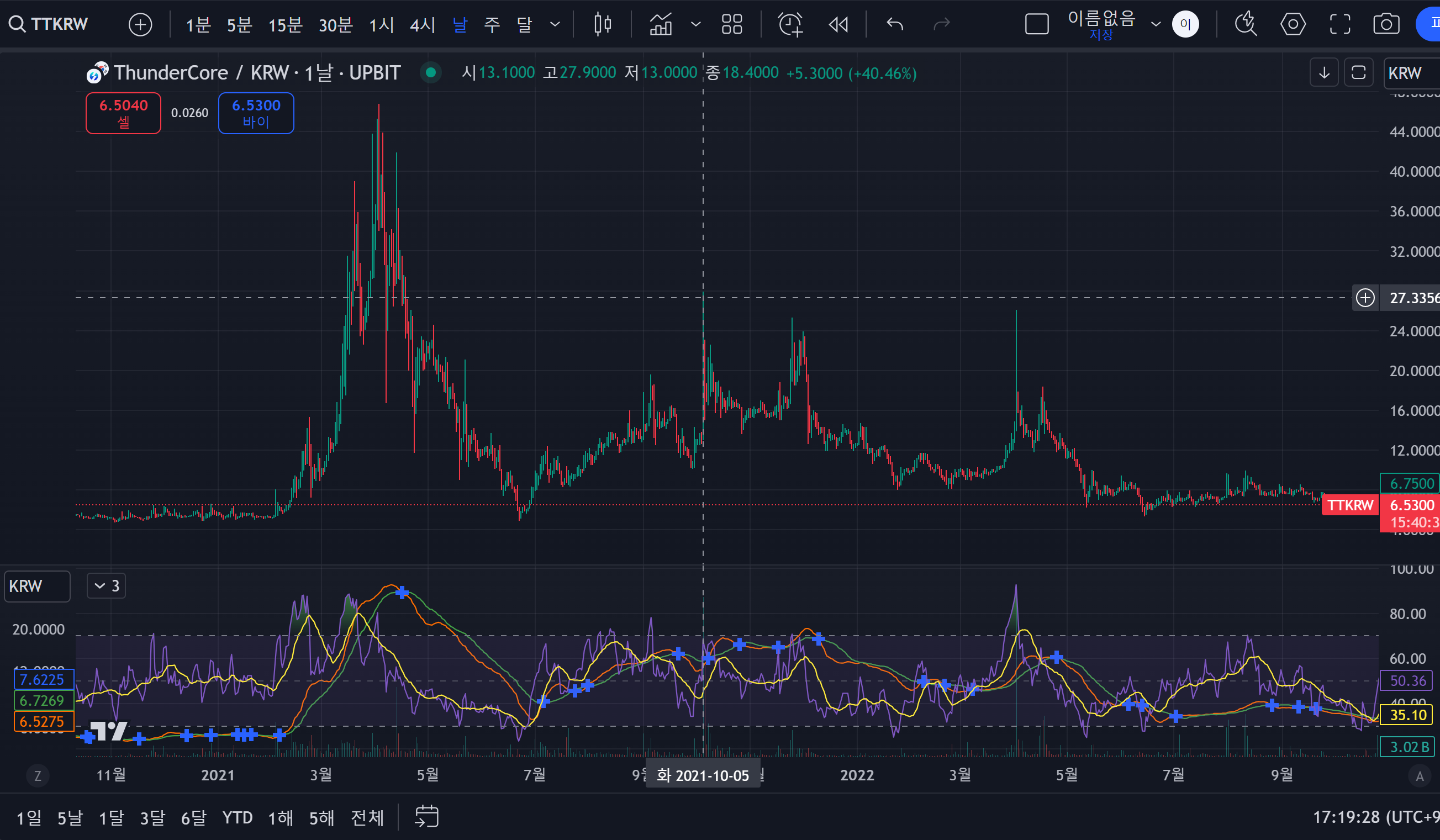The image size is (1440, 840).
Task: Collapse the 3 indicators legend expander
Action: pyautogui.click(x=106, y=586)
